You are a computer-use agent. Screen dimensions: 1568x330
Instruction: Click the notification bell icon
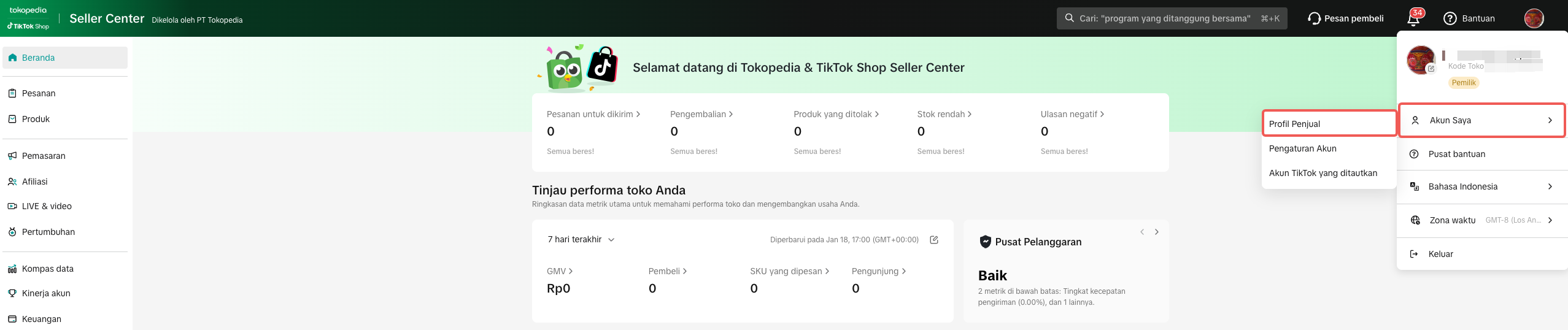pos(1413,19)
